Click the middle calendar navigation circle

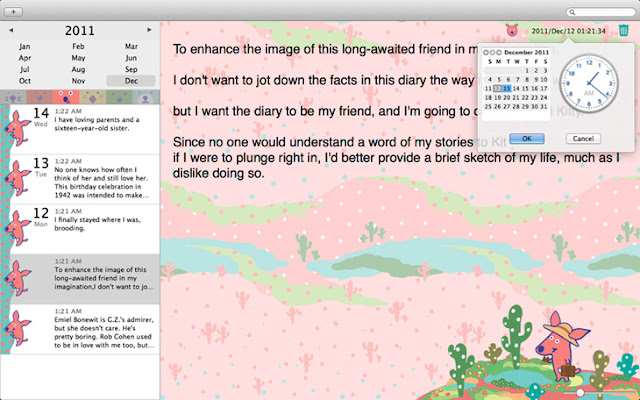click(493, 53)
